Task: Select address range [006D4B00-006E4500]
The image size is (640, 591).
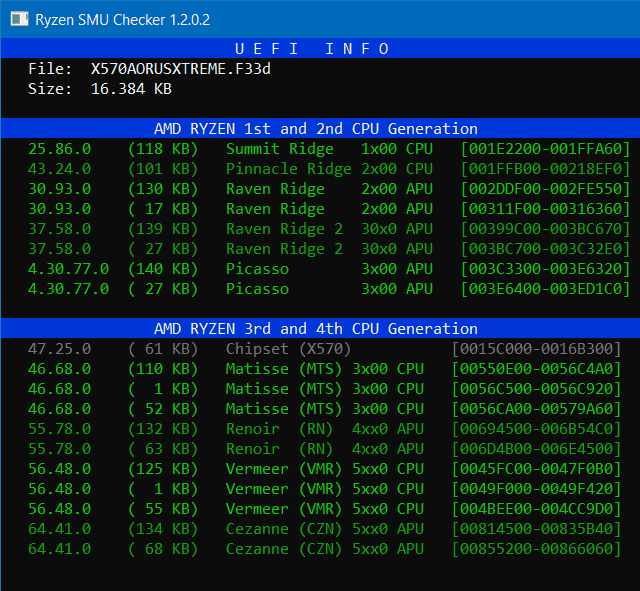Action: [536, 449]
